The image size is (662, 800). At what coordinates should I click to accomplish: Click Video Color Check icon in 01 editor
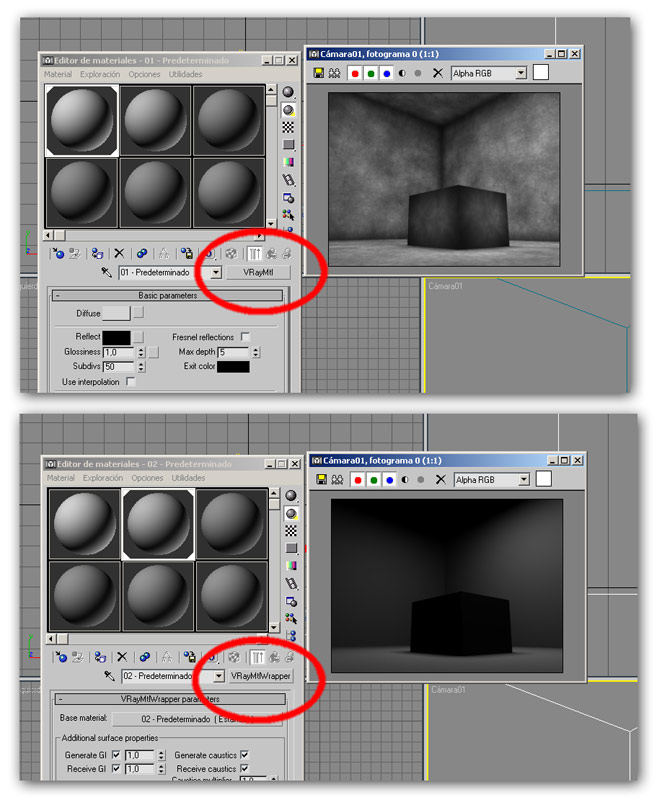[288, 162]
